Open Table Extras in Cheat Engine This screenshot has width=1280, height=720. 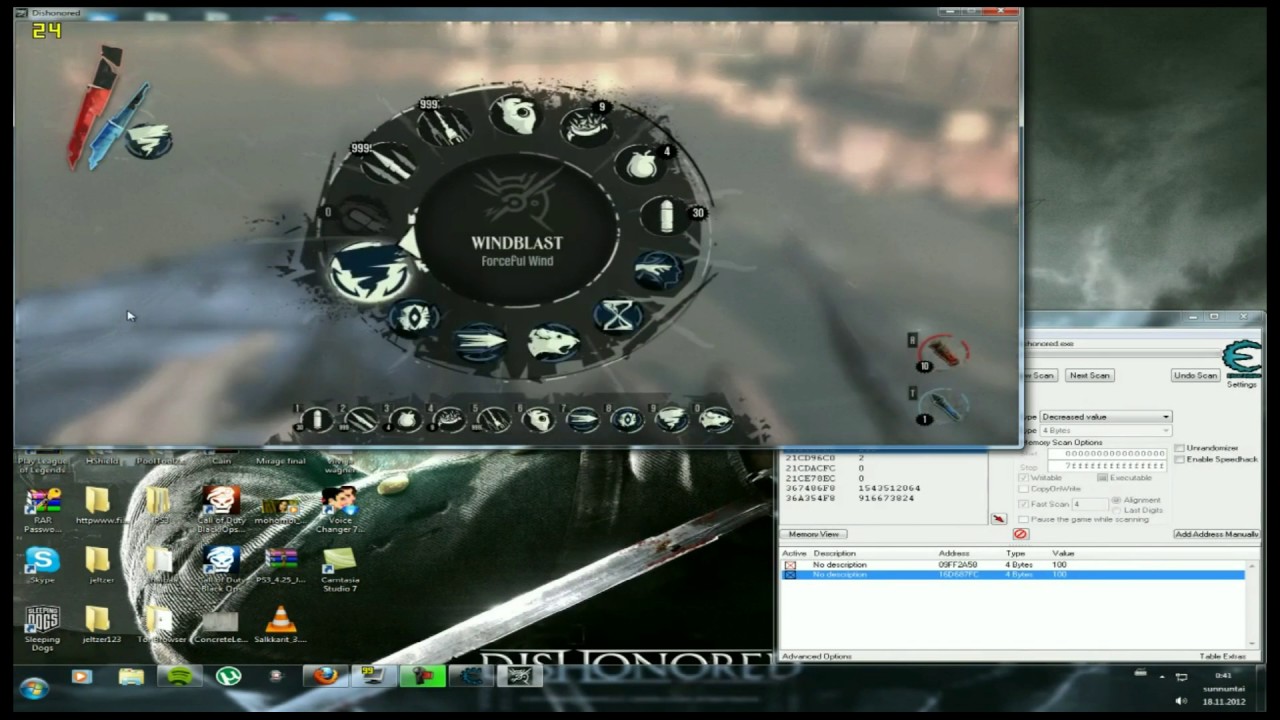(x=1223, y=656)
